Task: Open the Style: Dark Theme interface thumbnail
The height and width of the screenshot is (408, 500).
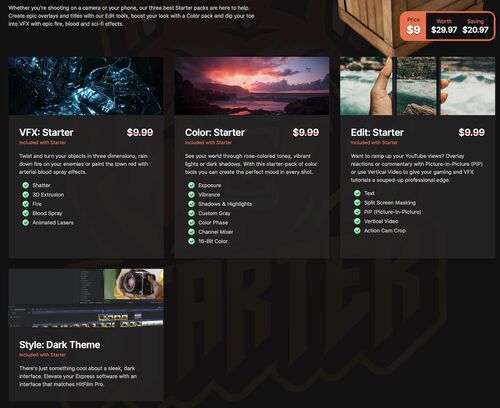Action: (86, 298)
